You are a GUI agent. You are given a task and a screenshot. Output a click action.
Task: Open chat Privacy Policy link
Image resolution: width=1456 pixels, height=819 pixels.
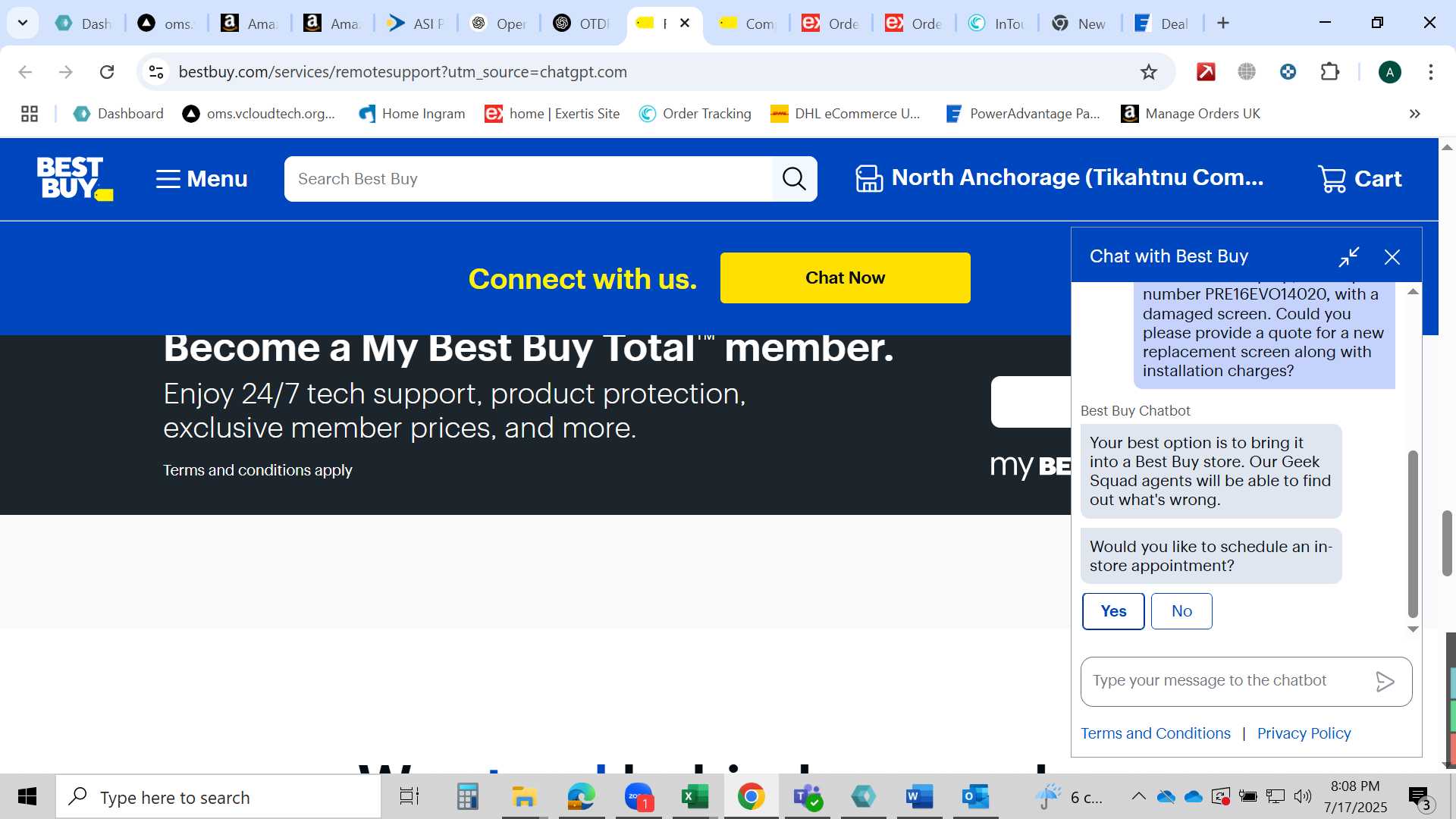pyautogui.click(x=1304, y=733)
